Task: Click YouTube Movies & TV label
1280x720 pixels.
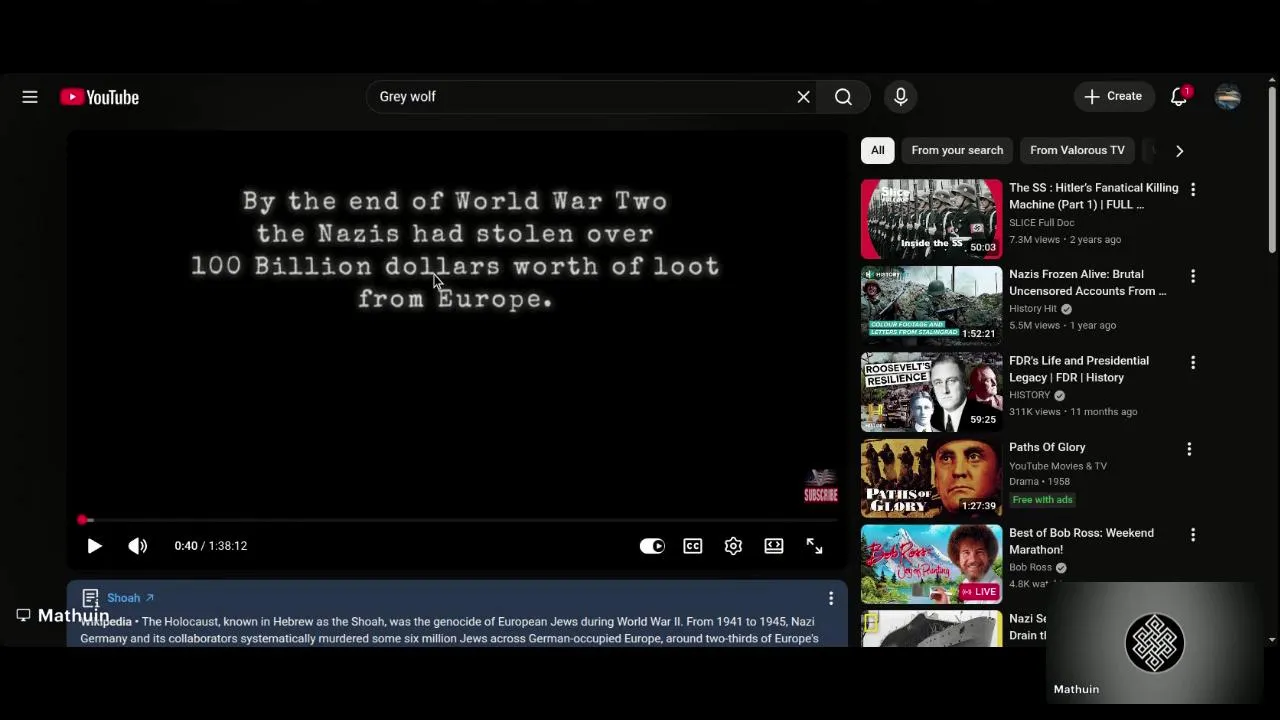Action: (1058, 466)
